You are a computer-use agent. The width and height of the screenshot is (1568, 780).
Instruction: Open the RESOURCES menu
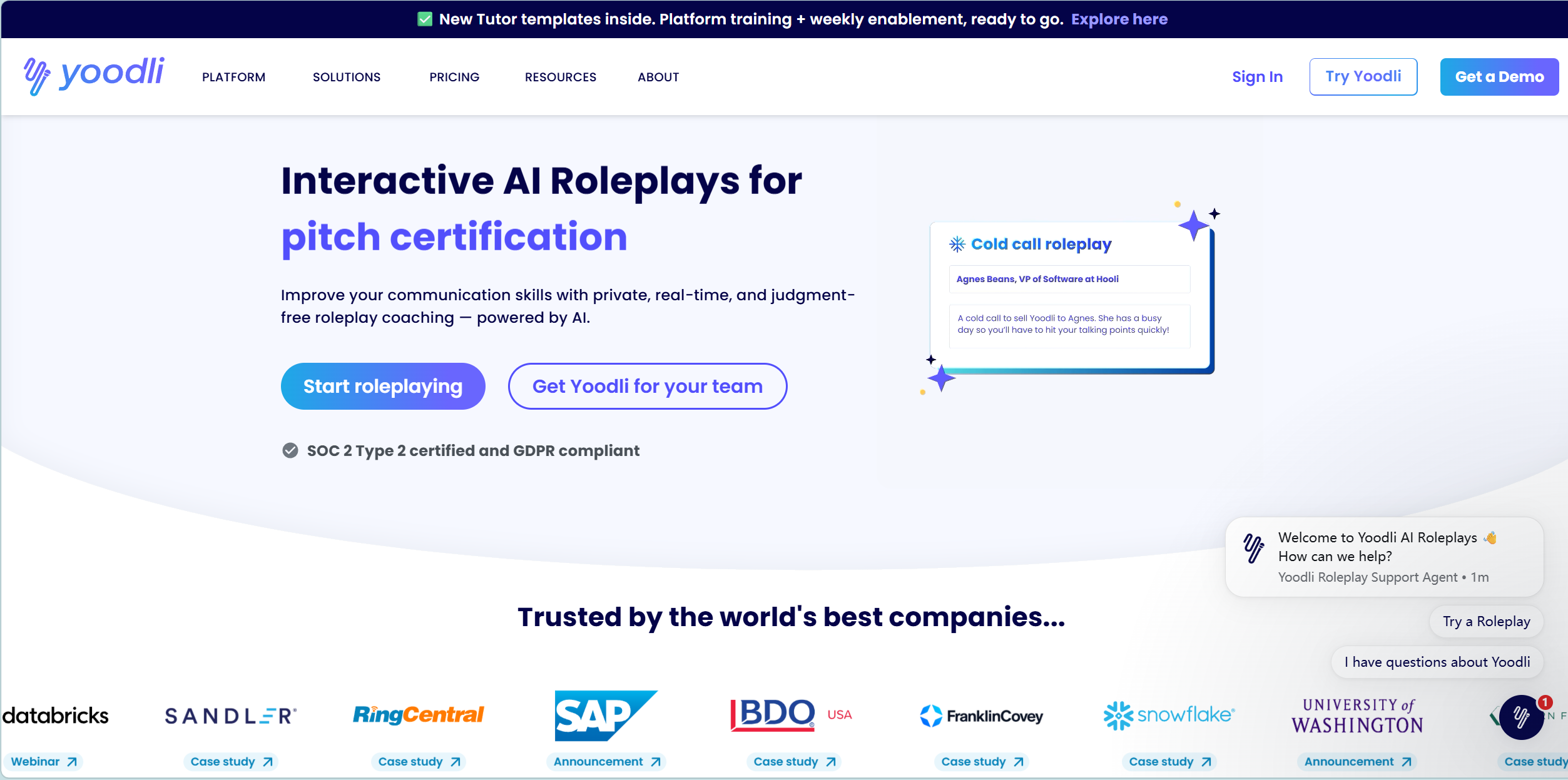tap(561, 77)
